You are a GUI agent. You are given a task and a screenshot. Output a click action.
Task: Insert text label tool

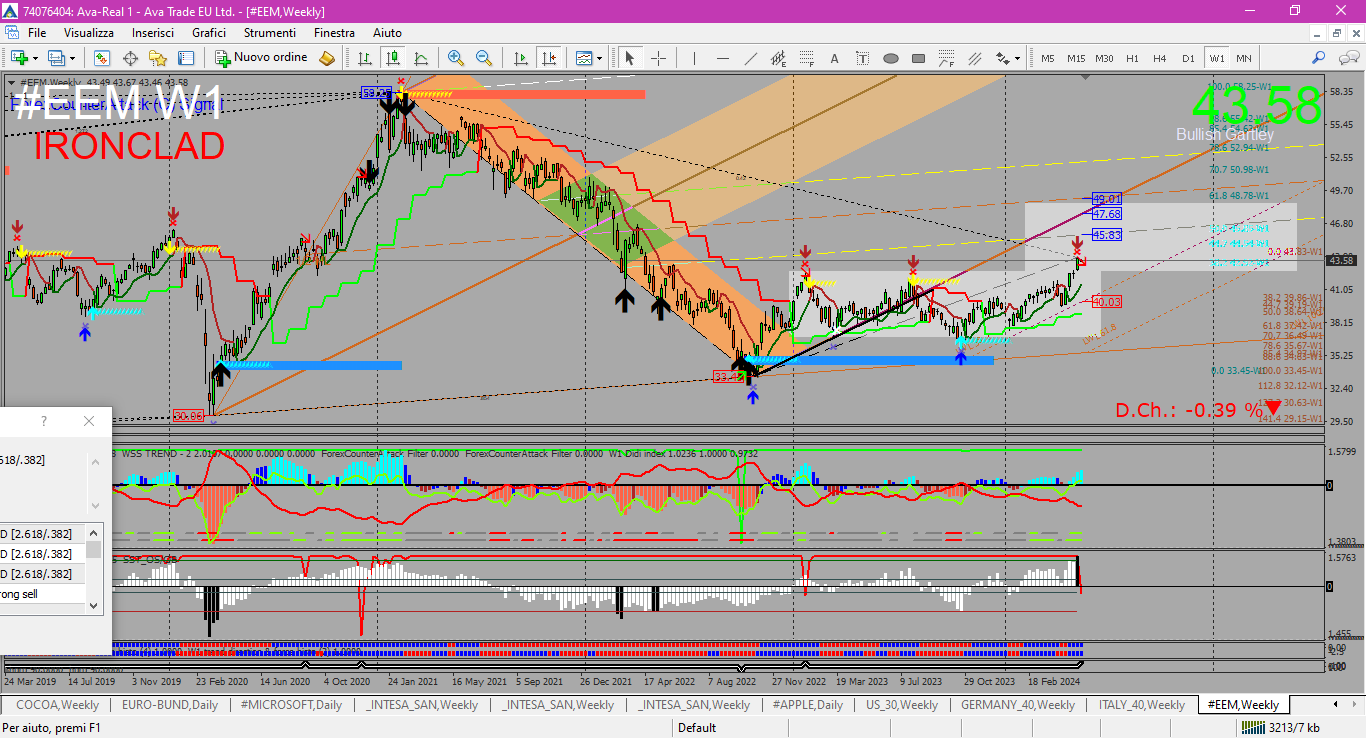pyautogui.click(x=863, y=58)
